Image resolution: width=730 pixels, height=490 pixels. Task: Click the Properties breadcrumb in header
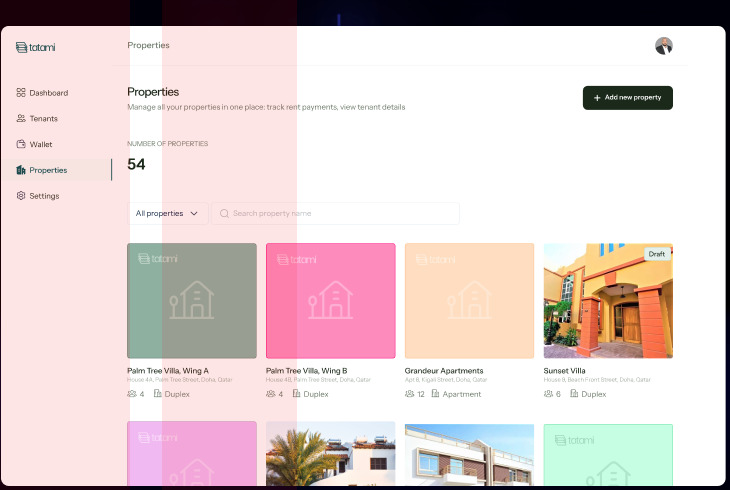pyautogui.click(x=149, y=45)
